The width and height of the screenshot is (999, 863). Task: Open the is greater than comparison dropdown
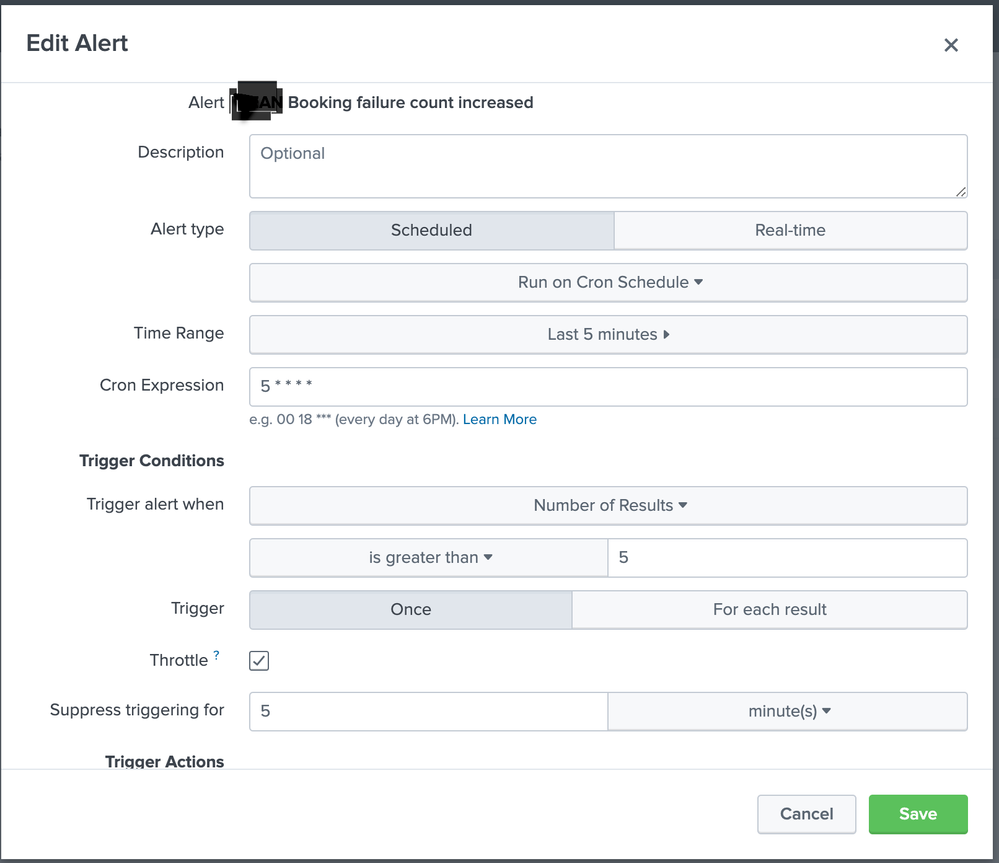(429, 558)
